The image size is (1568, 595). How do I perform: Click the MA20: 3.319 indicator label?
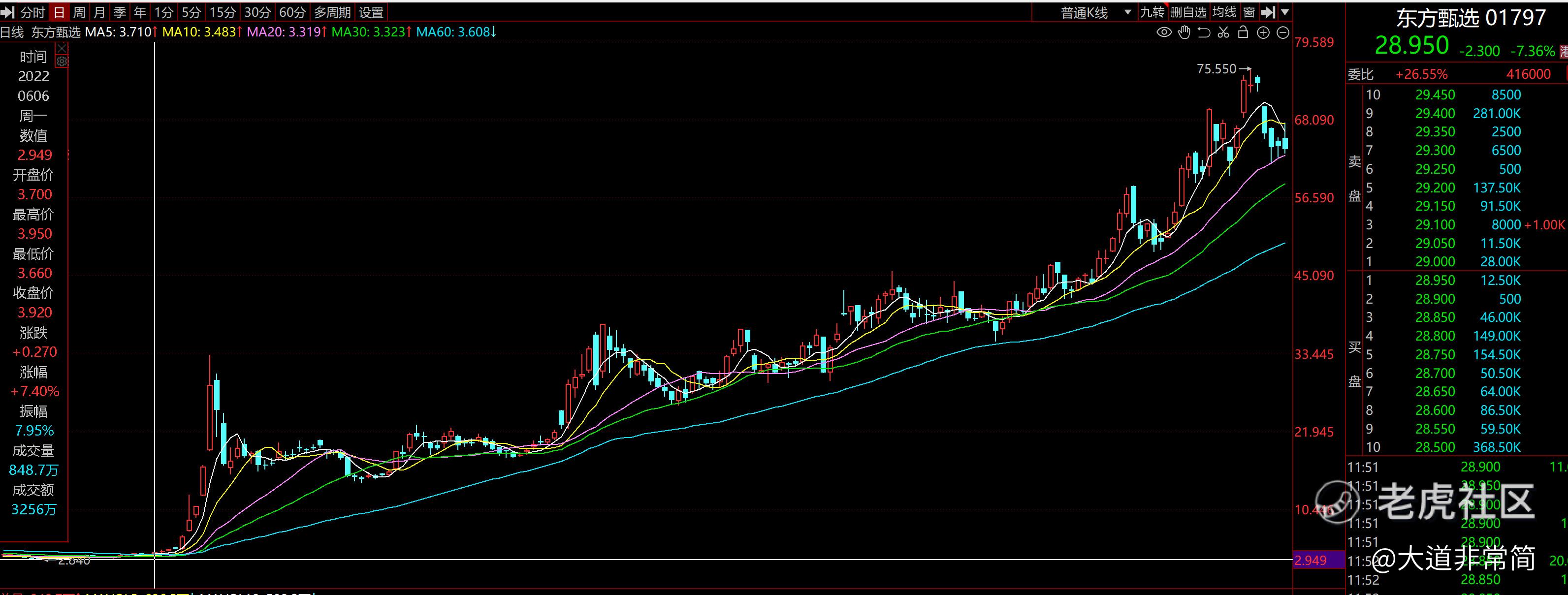[x=288, y=32]
